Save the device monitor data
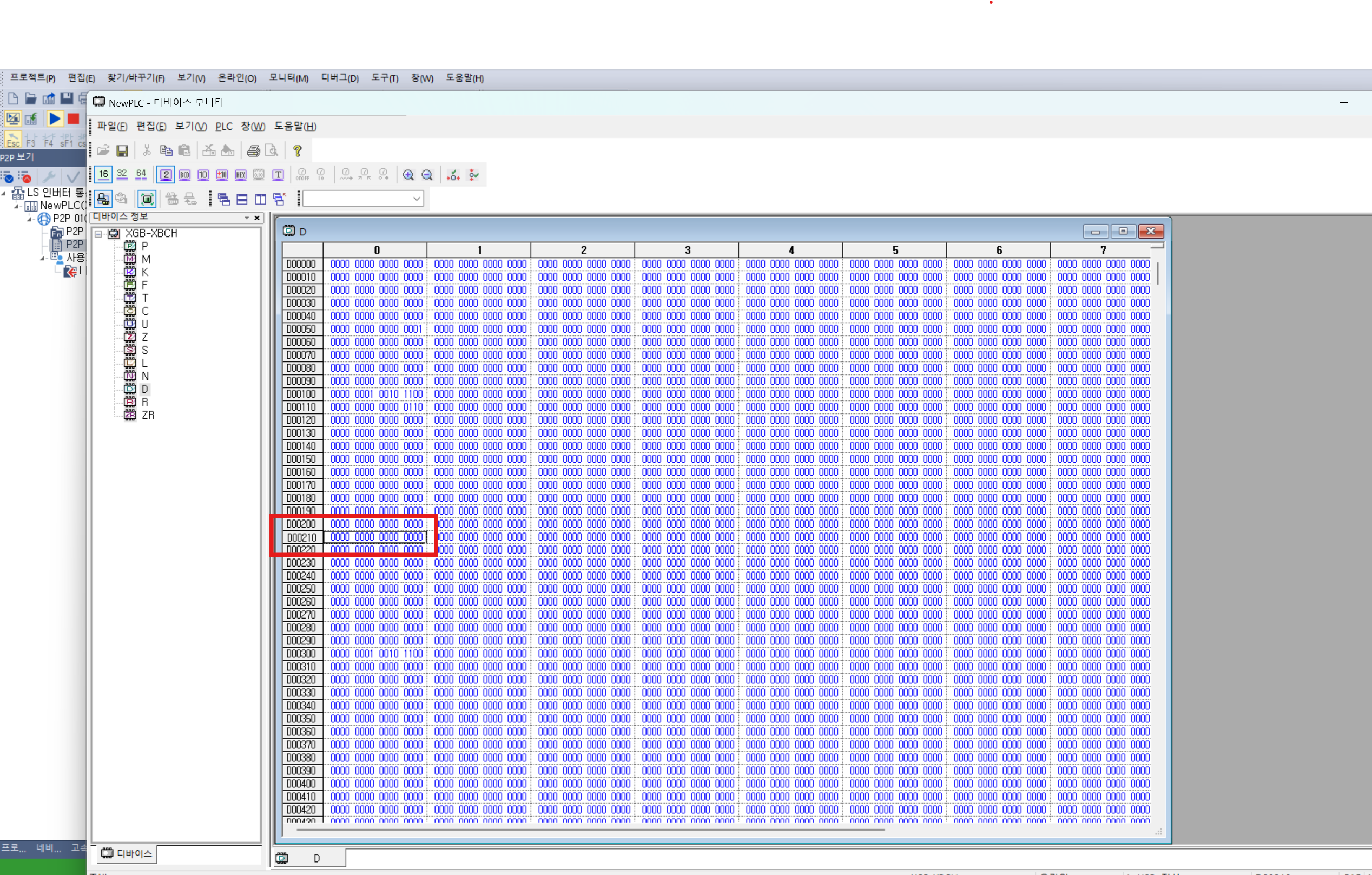Screen dimensions: 1372x875 click(122, 150)
